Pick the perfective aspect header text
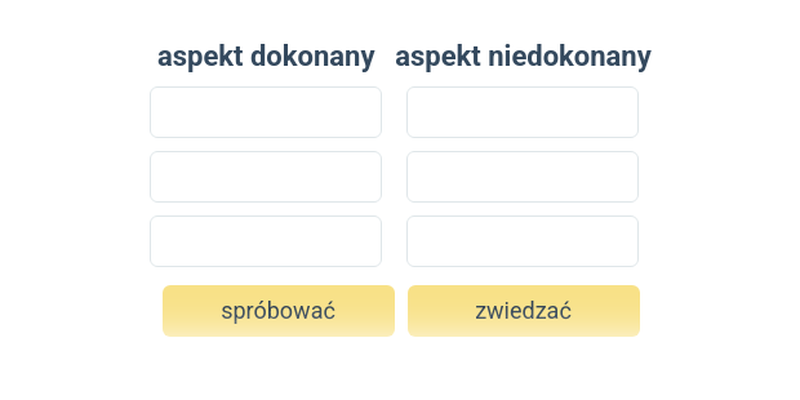This screenshot has width=800, height=400. [266, 57]
